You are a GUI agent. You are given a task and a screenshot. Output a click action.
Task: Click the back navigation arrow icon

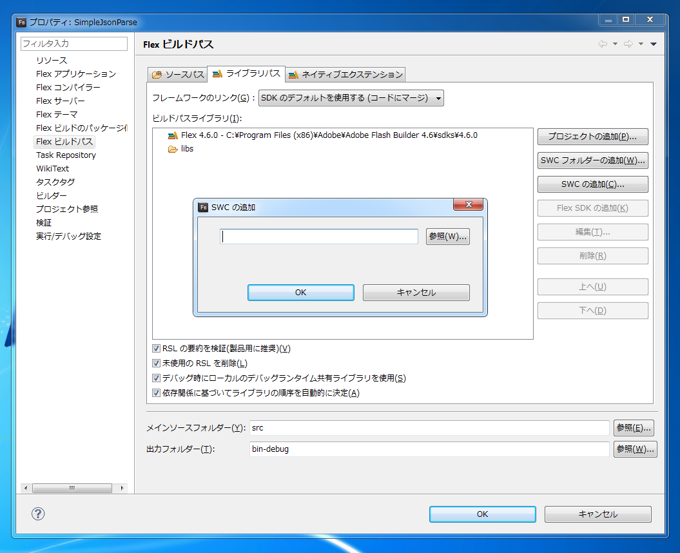[602, 44]
